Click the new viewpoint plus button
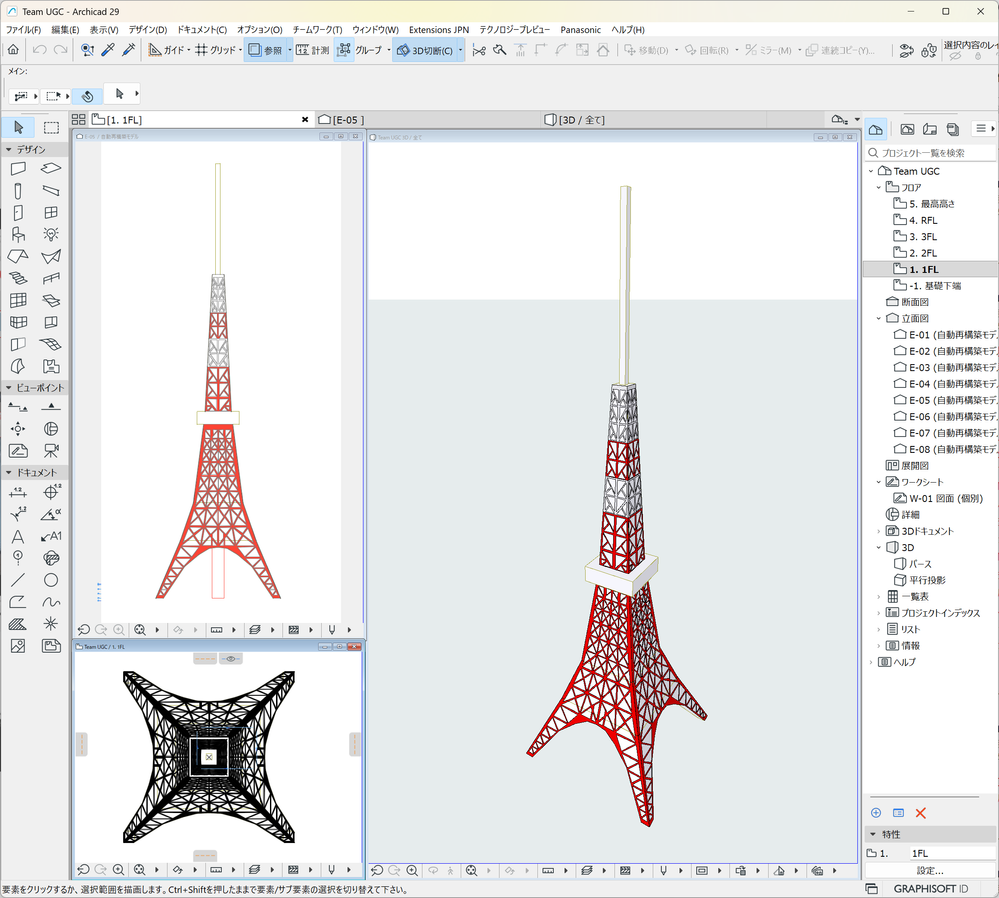Image resolution: width=999 pixels, height=898 pixels. point(876,813)
